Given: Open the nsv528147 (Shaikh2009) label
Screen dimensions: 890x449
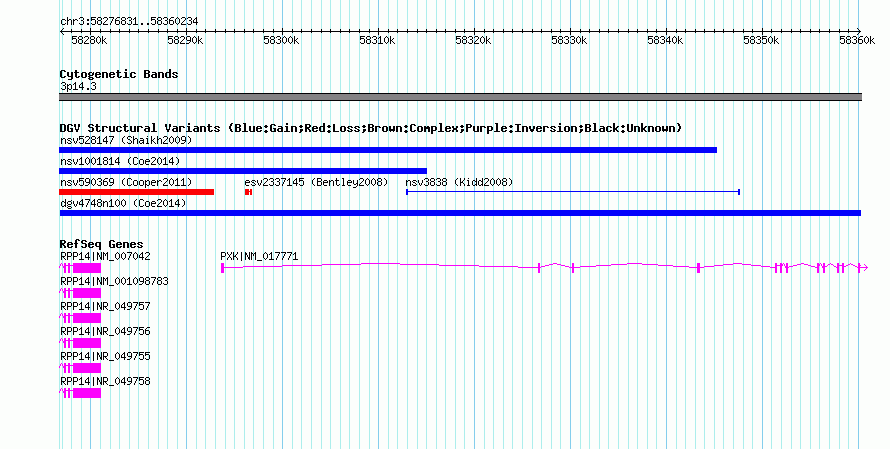Looking at the screenshot, I should point(126,140).
